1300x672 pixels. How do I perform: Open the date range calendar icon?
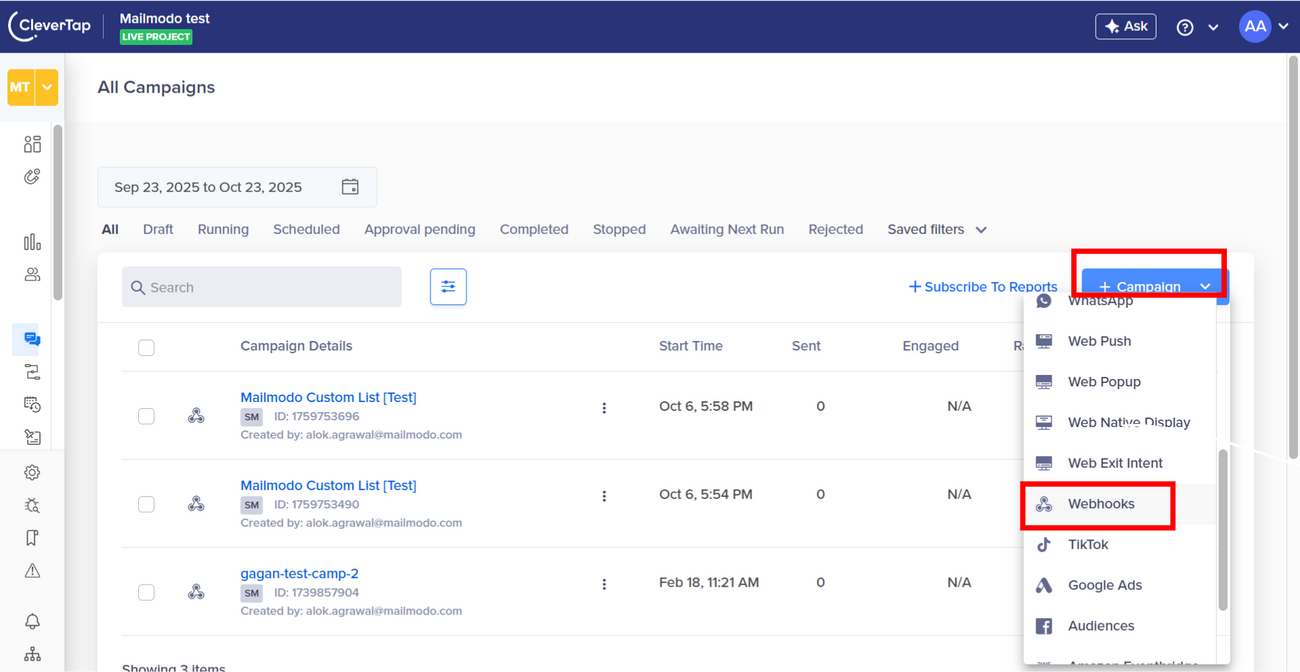point(350,187)
